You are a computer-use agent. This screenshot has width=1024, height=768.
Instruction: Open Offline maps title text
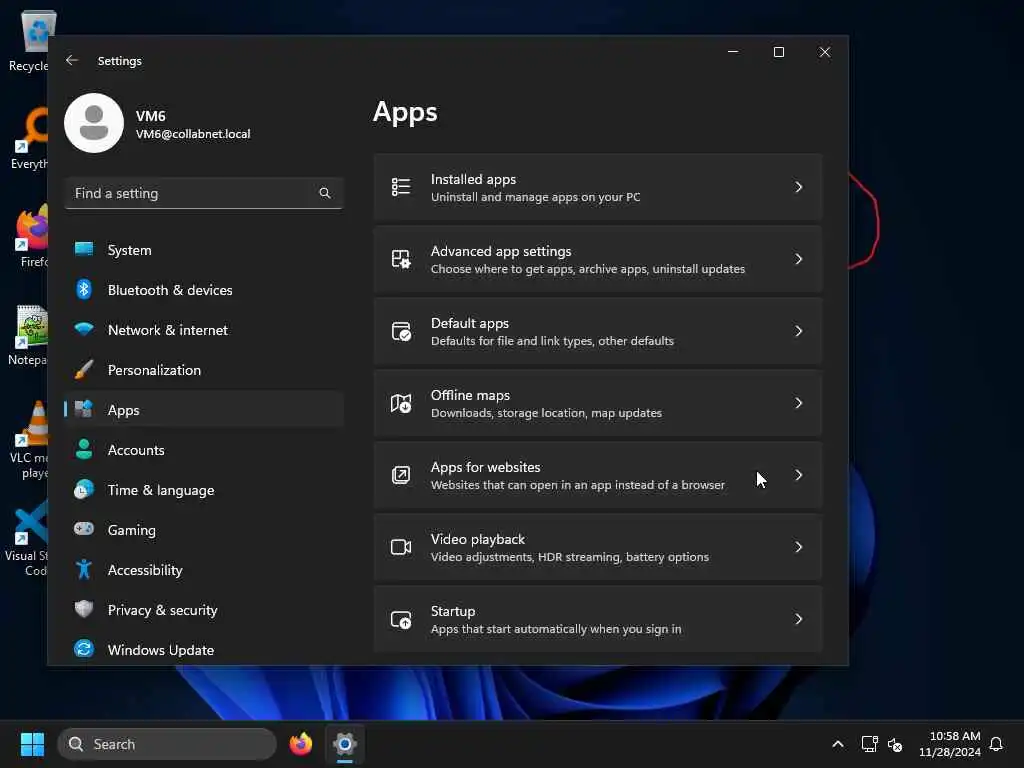click(x=470, y=395)
